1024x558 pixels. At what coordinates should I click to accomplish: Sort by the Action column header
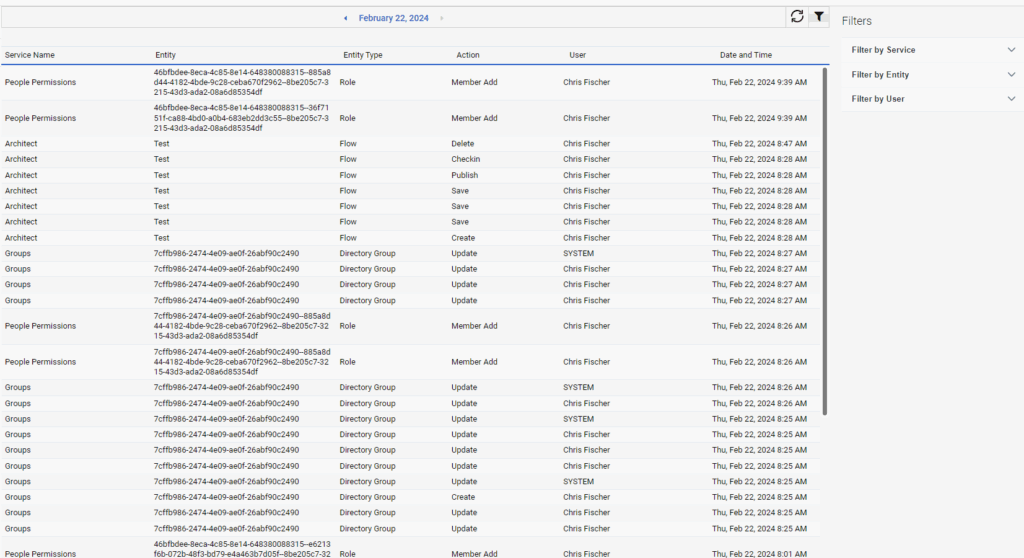click(x=468, y=55)
